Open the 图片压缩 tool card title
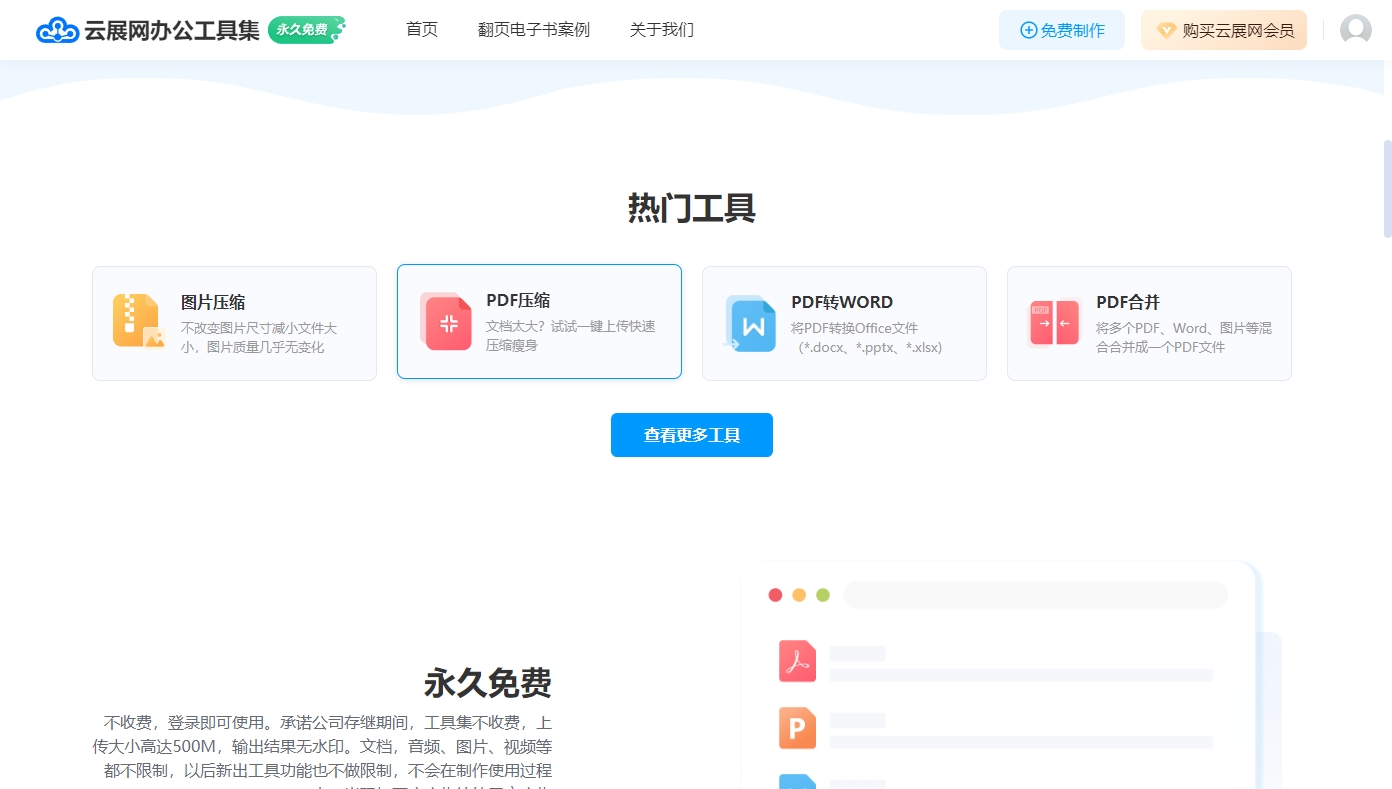 coord(213,302)
